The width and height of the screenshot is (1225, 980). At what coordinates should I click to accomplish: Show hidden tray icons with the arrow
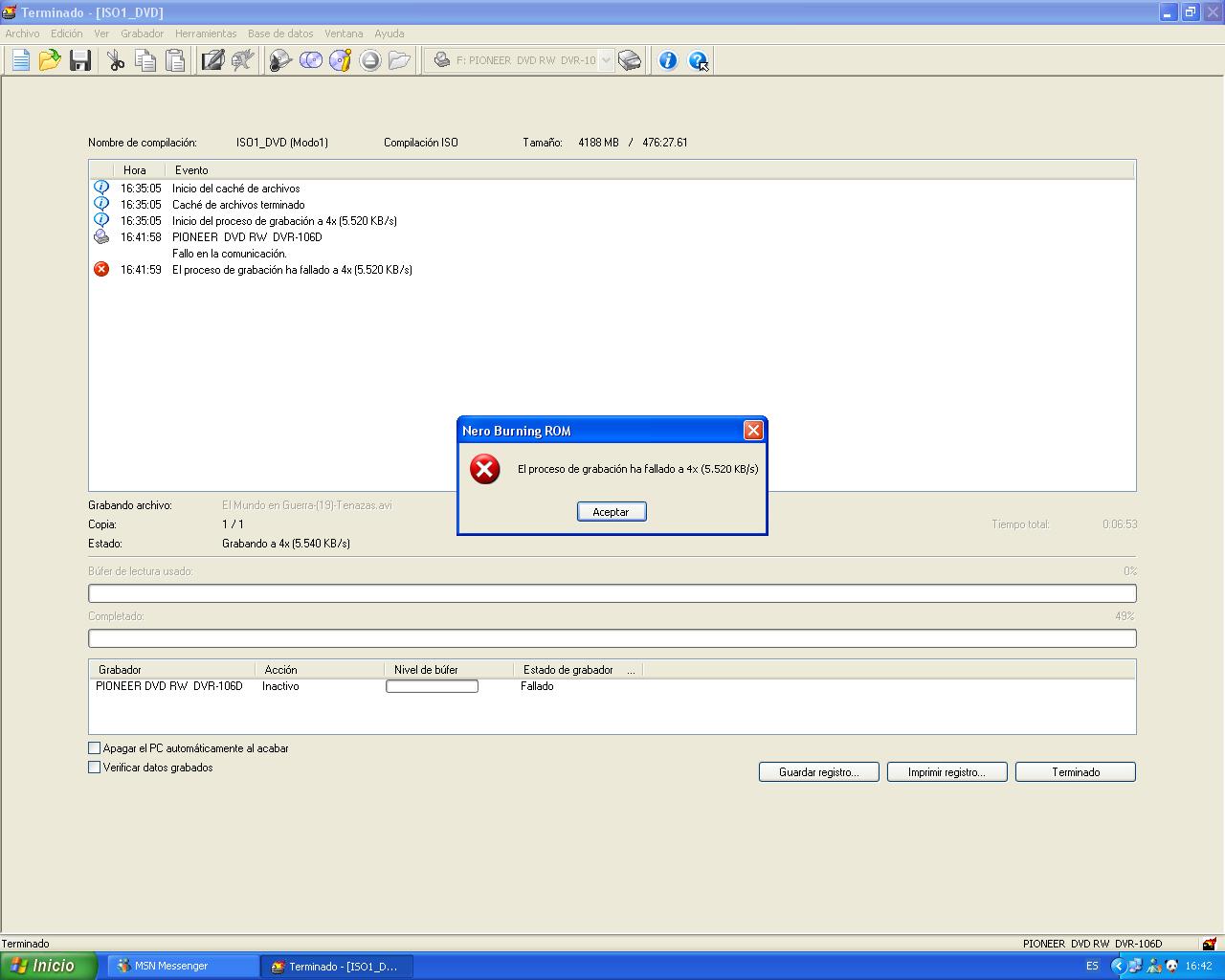(x=1117, y=966)
